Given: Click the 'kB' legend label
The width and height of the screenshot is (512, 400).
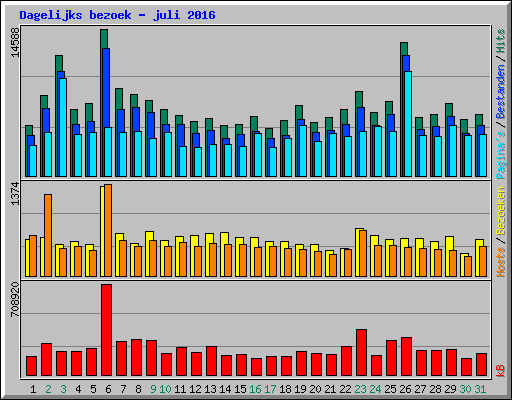Looking at the screenshot, I should (x=500, y=371).
